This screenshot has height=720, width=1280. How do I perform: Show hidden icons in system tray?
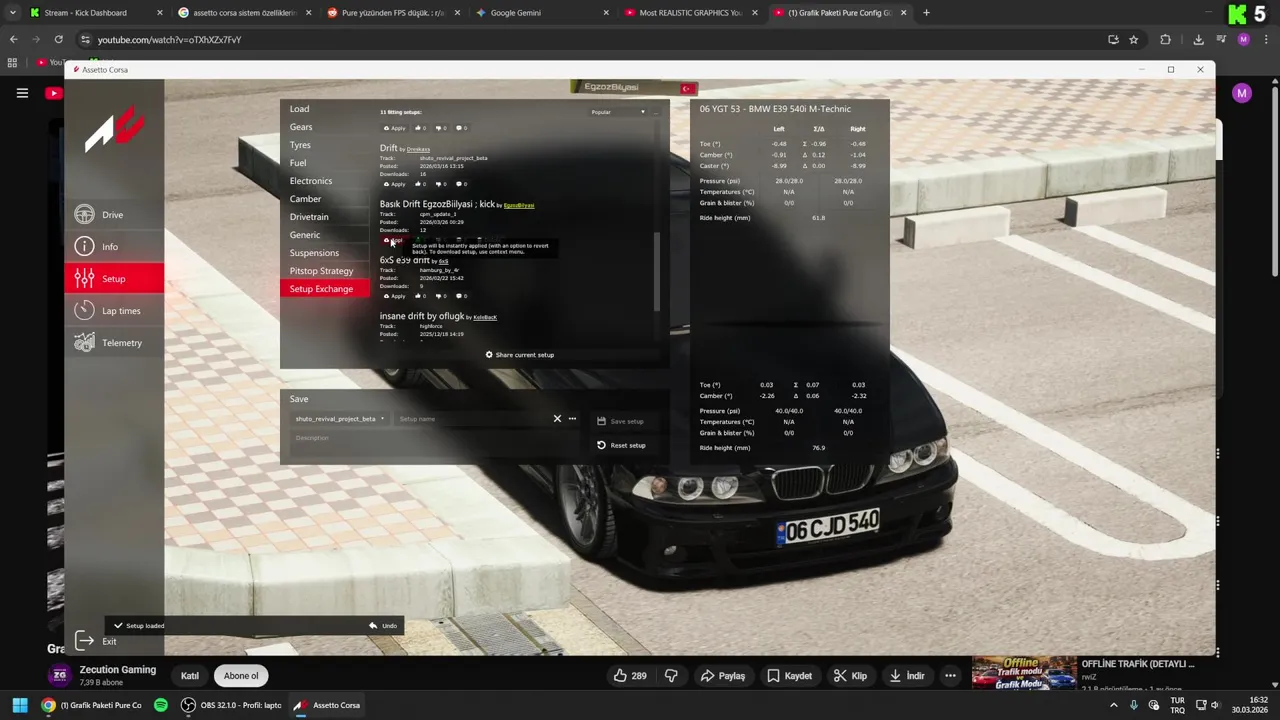click(1113, 705)
